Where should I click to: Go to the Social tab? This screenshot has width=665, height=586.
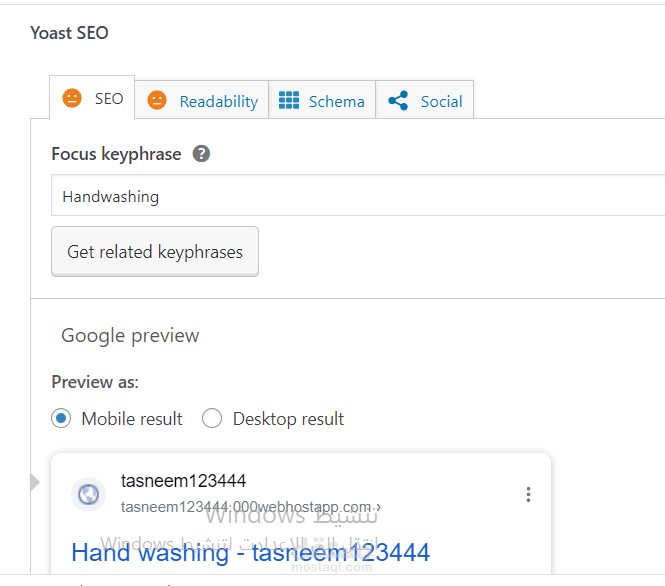441,101
